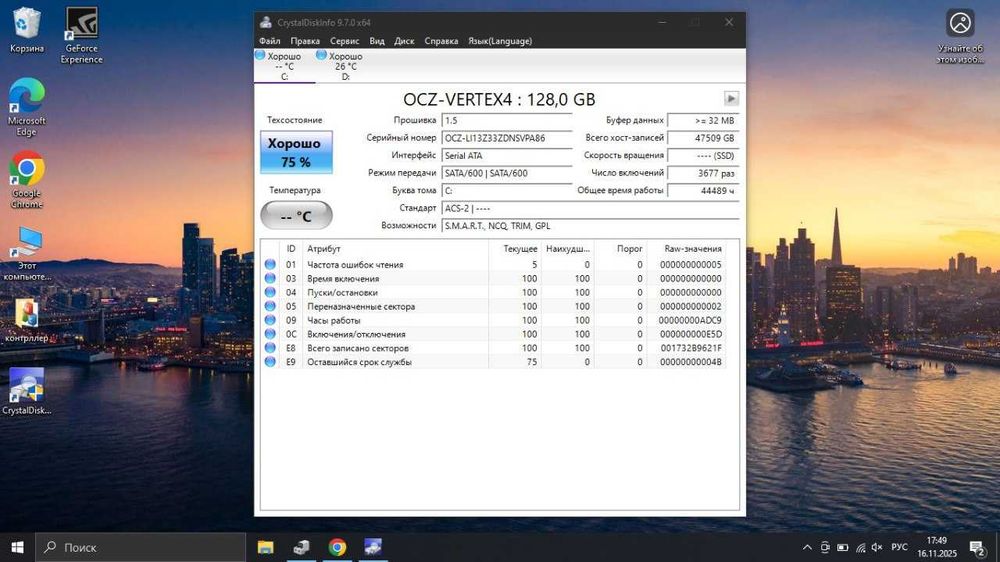Viewport: 1000px width, 562px height.
Task: Select the Переназначенные сектора attribute text
Action: click(361, 306)
